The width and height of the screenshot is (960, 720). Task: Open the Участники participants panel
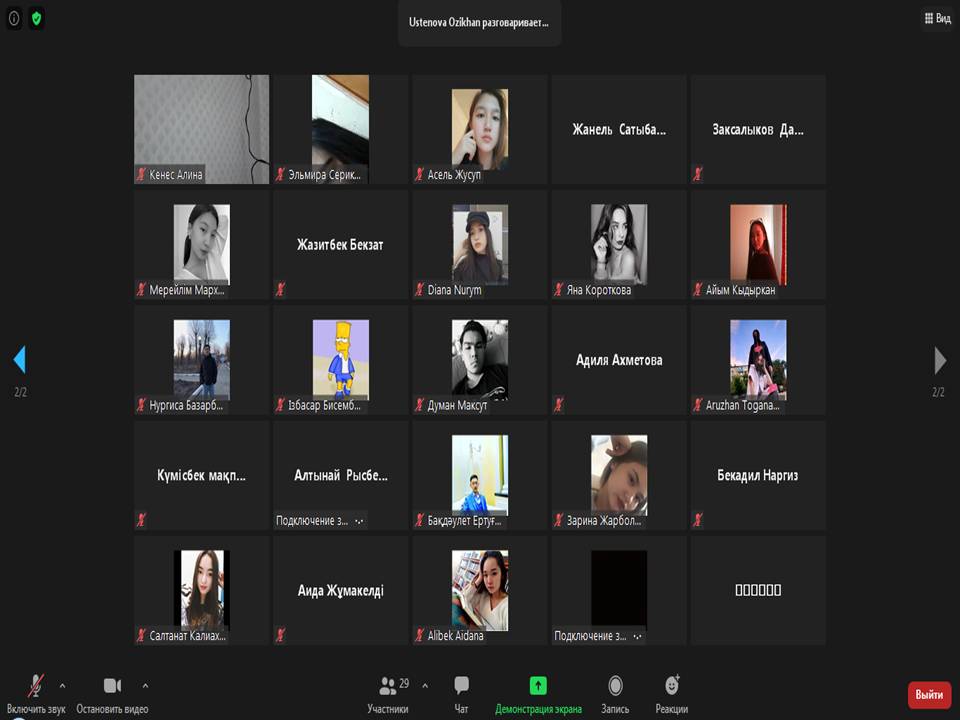[x=388, y=686]
